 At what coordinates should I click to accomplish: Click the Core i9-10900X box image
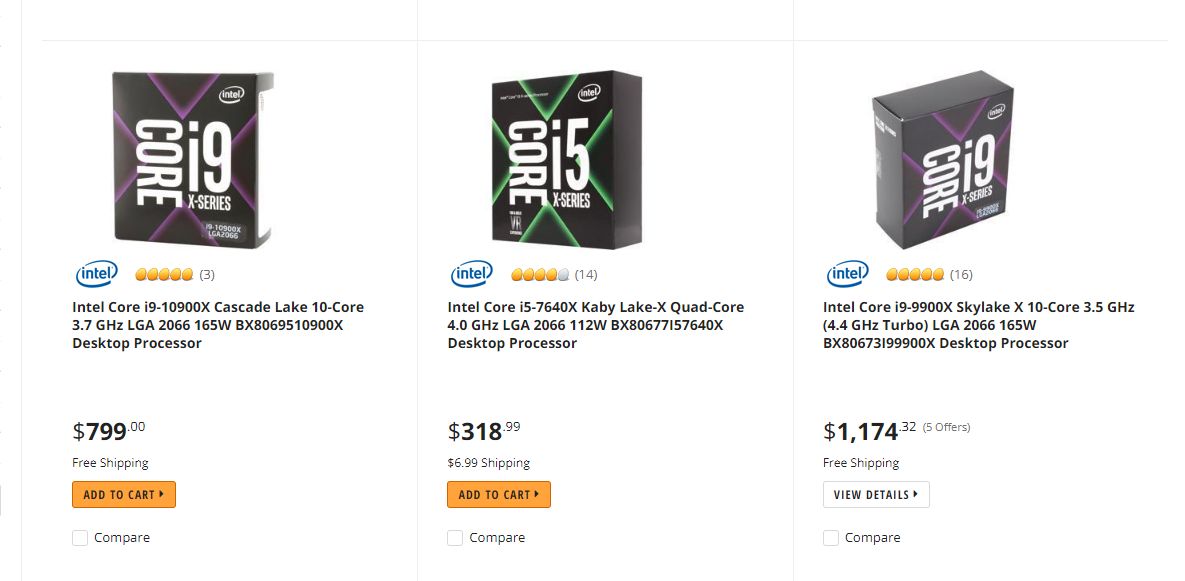192,158
